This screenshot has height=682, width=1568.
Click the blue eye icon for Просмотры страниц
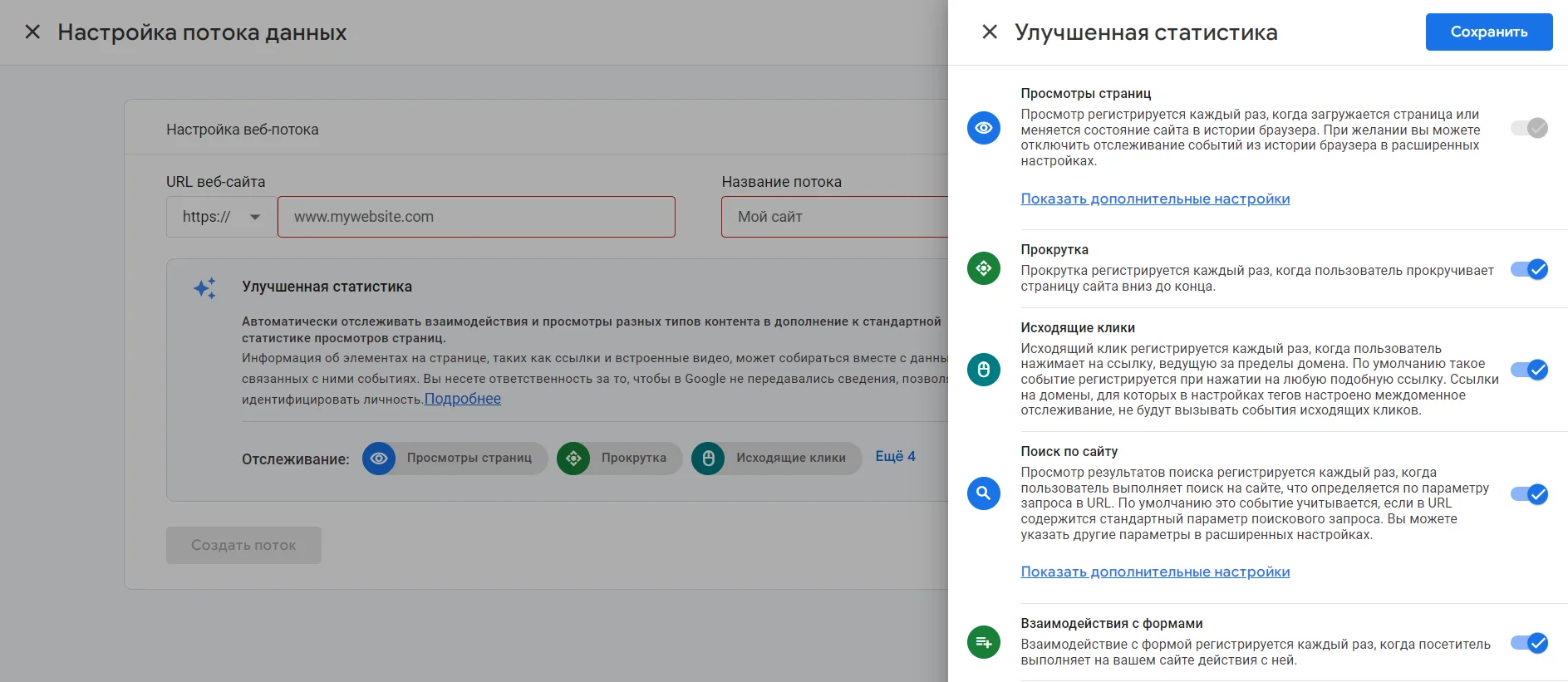coord(983,128)
